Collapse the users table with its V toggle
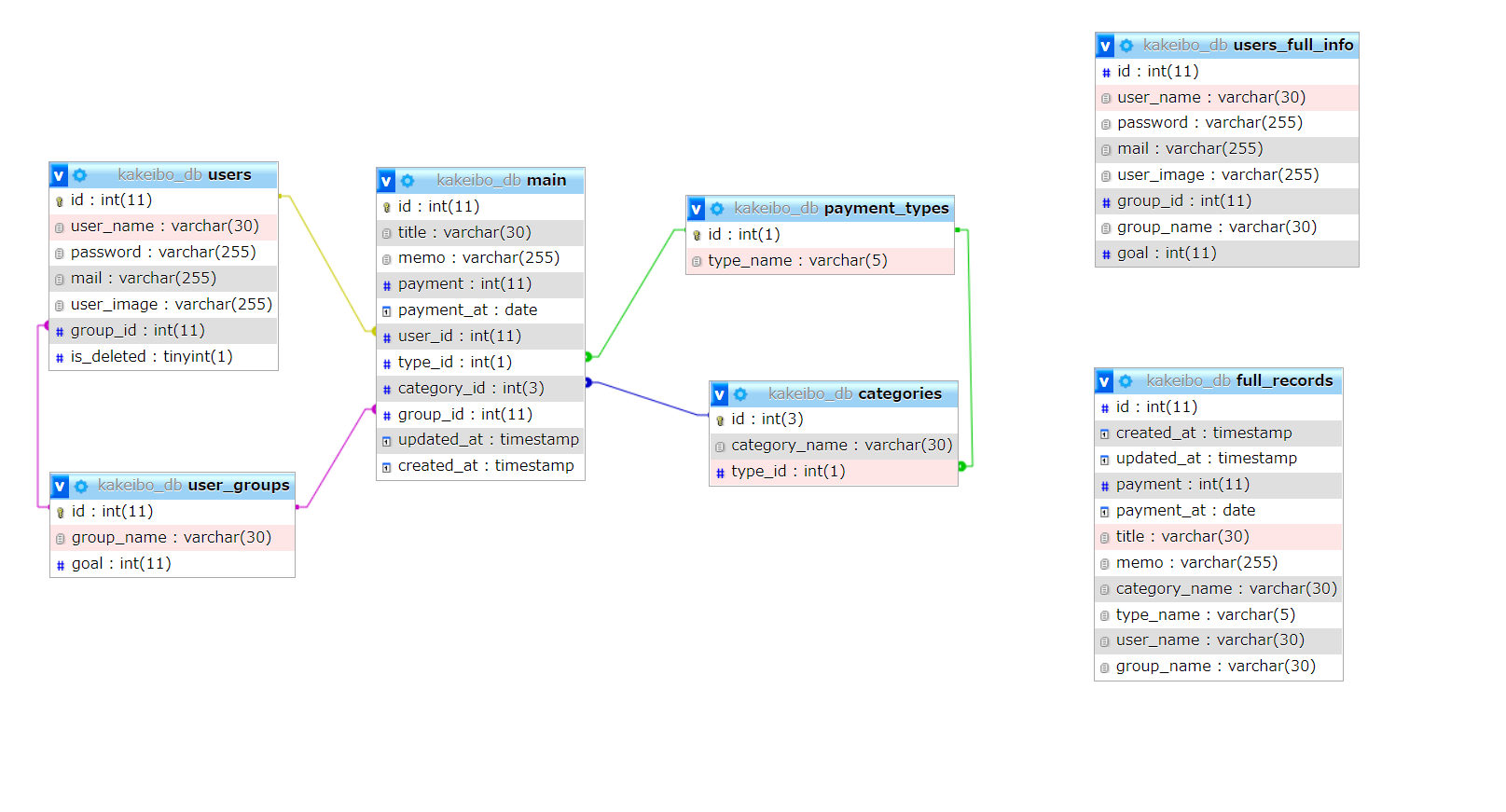The width and height of the screenshot is (1506, 812). 60,175
